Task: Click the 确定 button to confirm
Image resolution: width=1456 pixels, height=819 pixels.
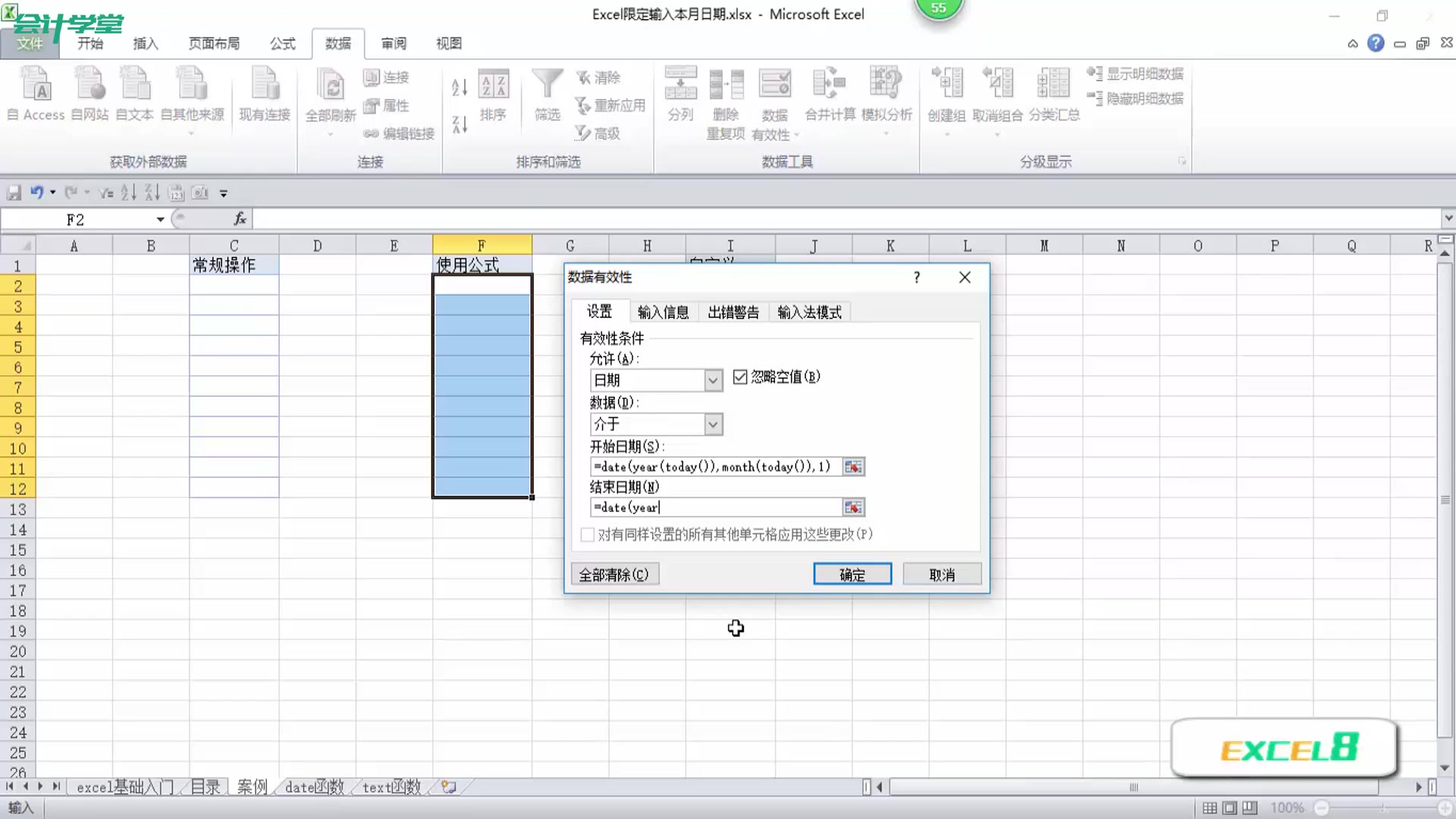Action: 852,574
